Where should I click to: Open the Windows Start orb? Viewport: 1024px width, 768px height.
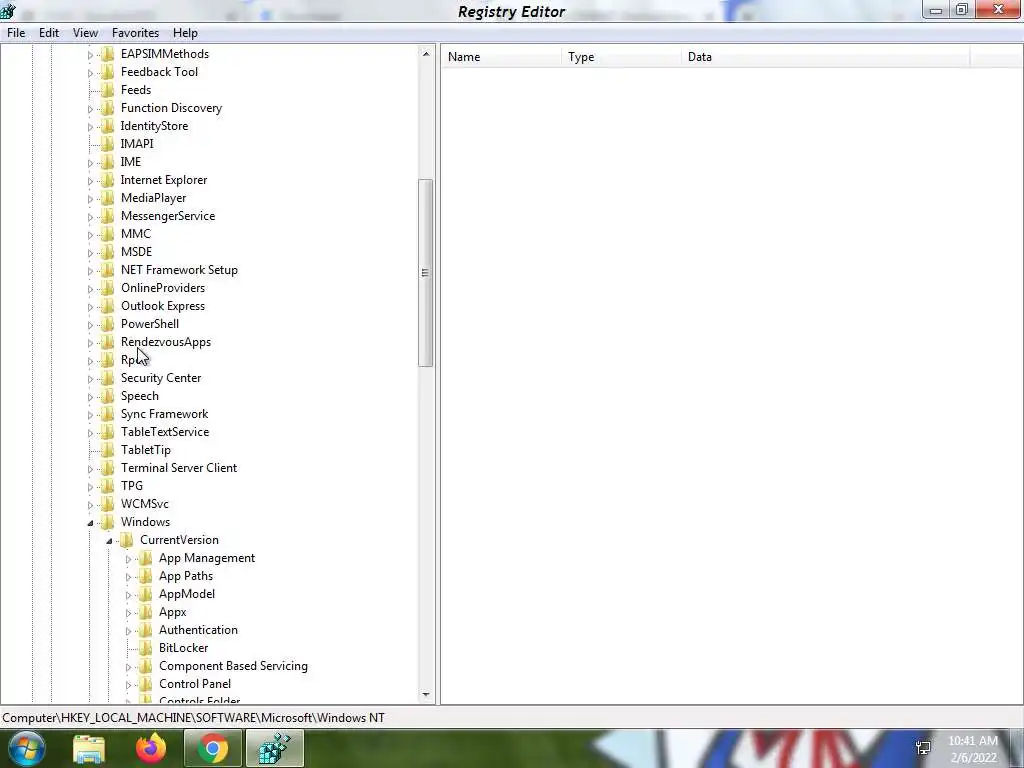[x=26, y=748]
